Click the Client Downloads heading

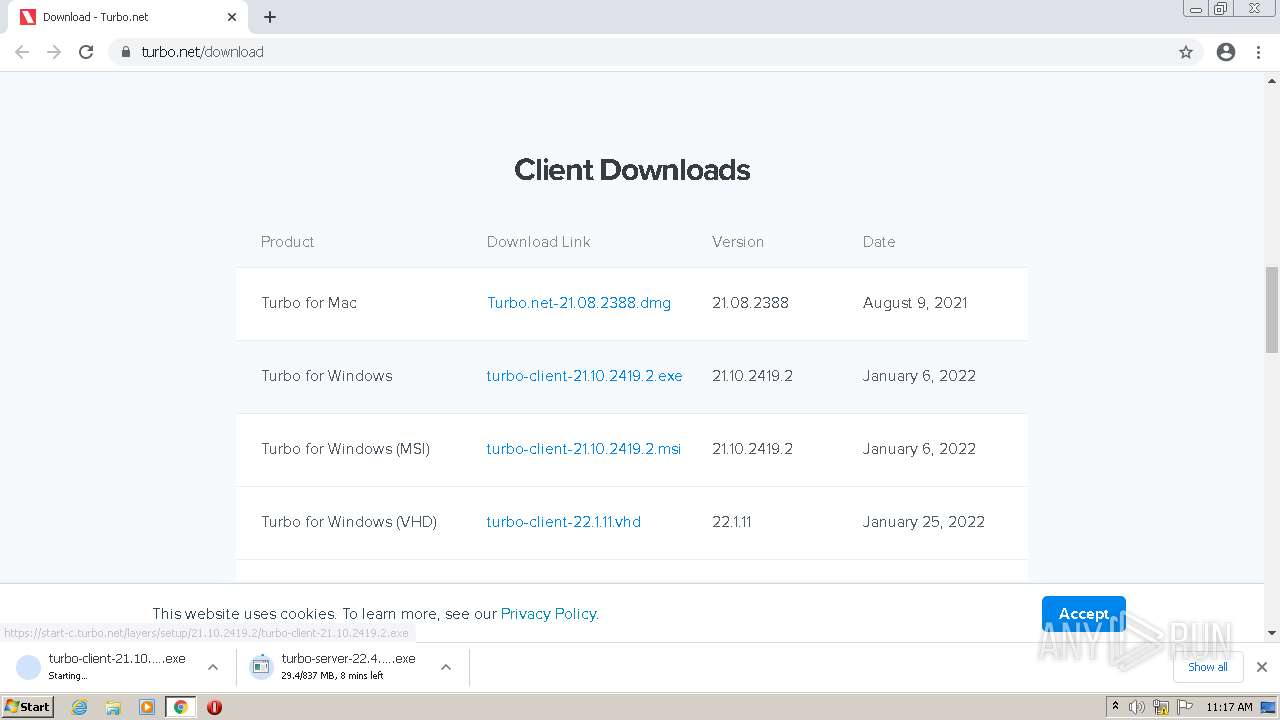632,170
